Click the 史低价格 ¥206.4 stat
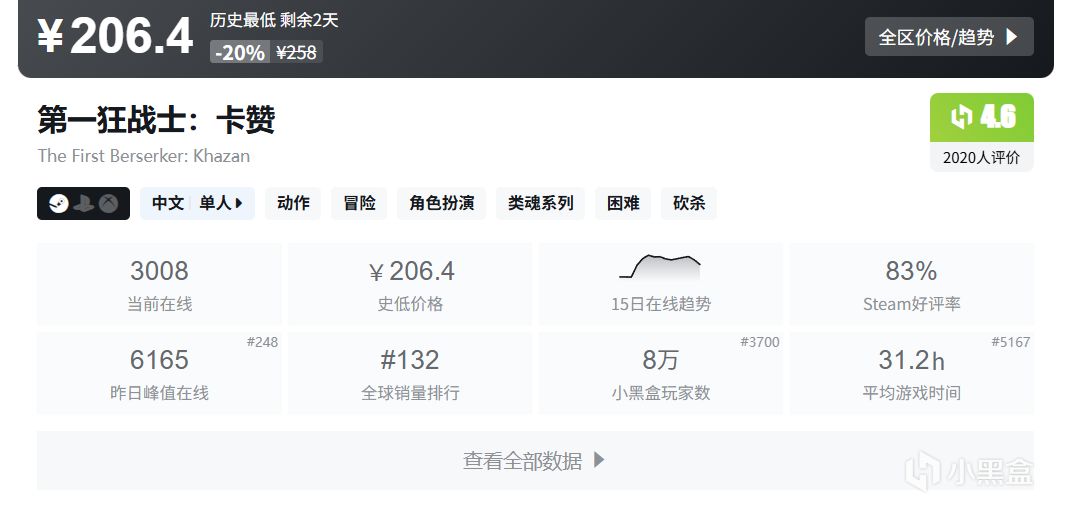The height and width of the screenshot is (506, 1065). pyautogui.click(x=410, y=284)
